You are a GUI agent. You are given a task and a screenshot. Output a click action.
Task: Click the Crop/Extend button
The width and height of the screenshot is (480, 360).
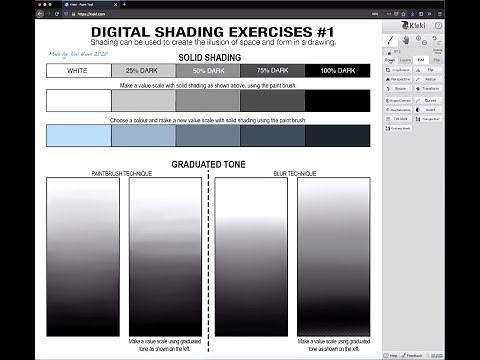398,70
